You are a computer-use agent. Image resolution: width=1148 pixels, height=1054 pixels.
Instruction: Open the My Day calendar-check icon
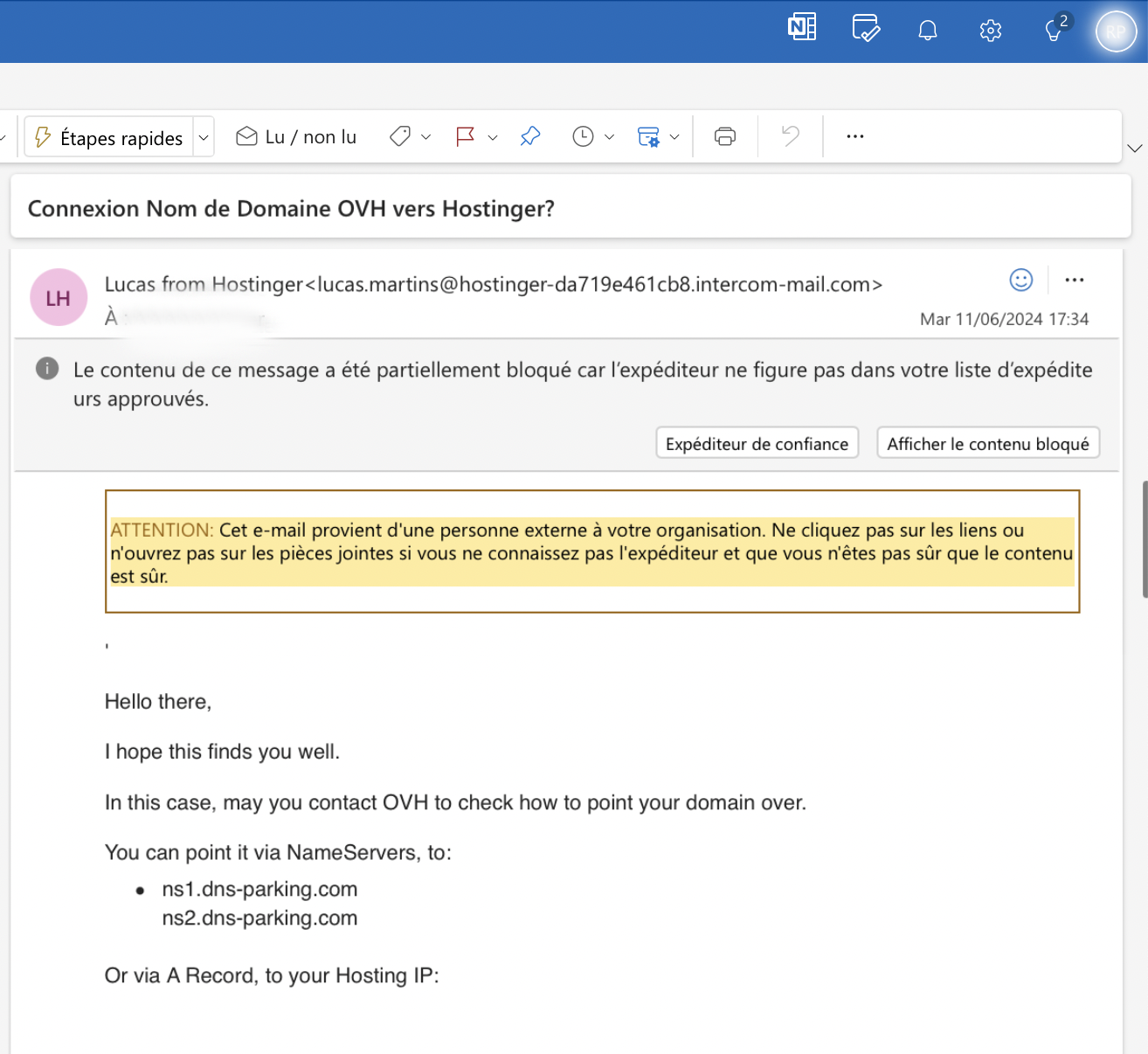point(865,29)
